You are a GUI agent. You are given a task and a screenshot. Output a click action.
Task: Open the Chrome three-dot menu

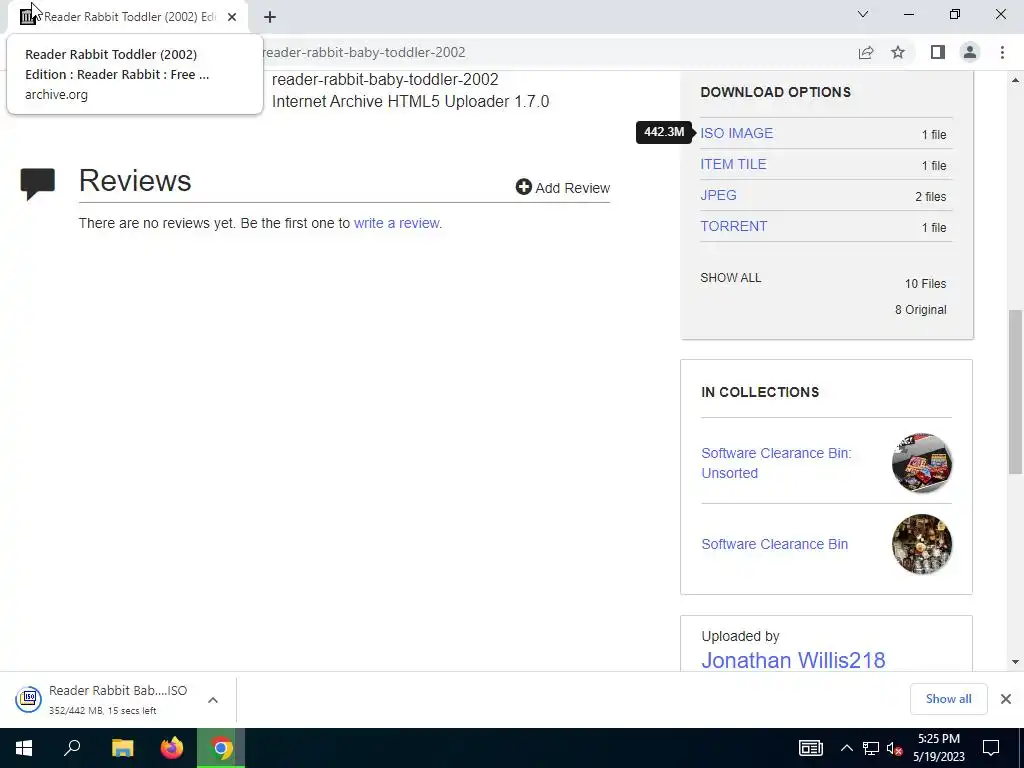[x=1002, y=52]
